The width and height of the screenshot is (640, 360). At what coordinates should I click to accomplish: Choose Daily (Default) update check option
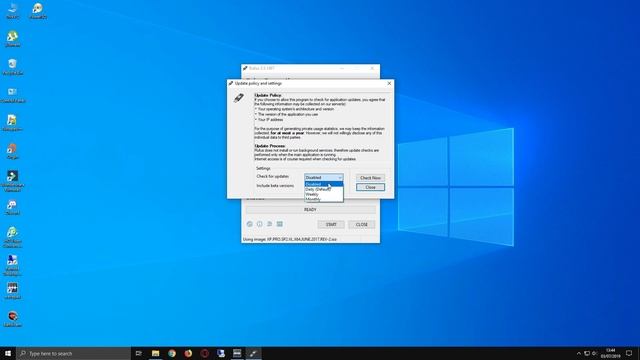tap(324, 189)
